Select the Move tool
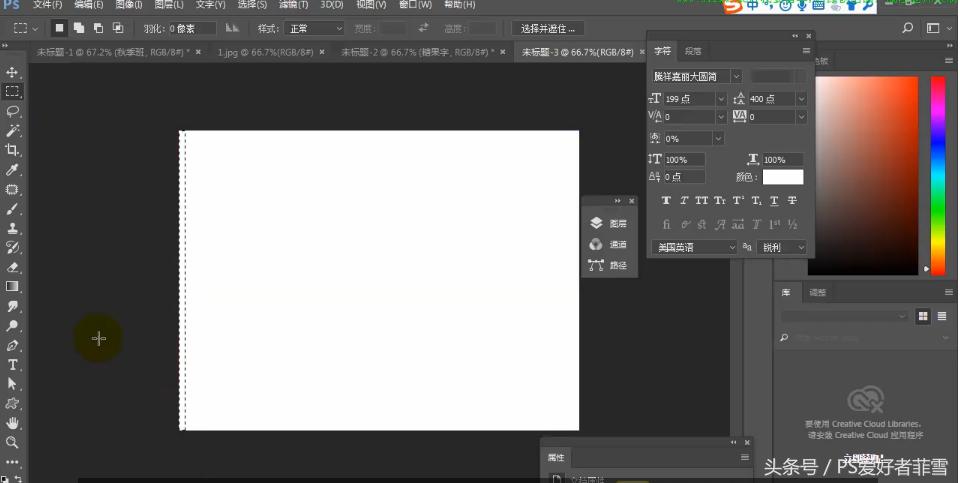Image resolution: width=960 pixels, height=483 pixels. (x=12, y=72)
